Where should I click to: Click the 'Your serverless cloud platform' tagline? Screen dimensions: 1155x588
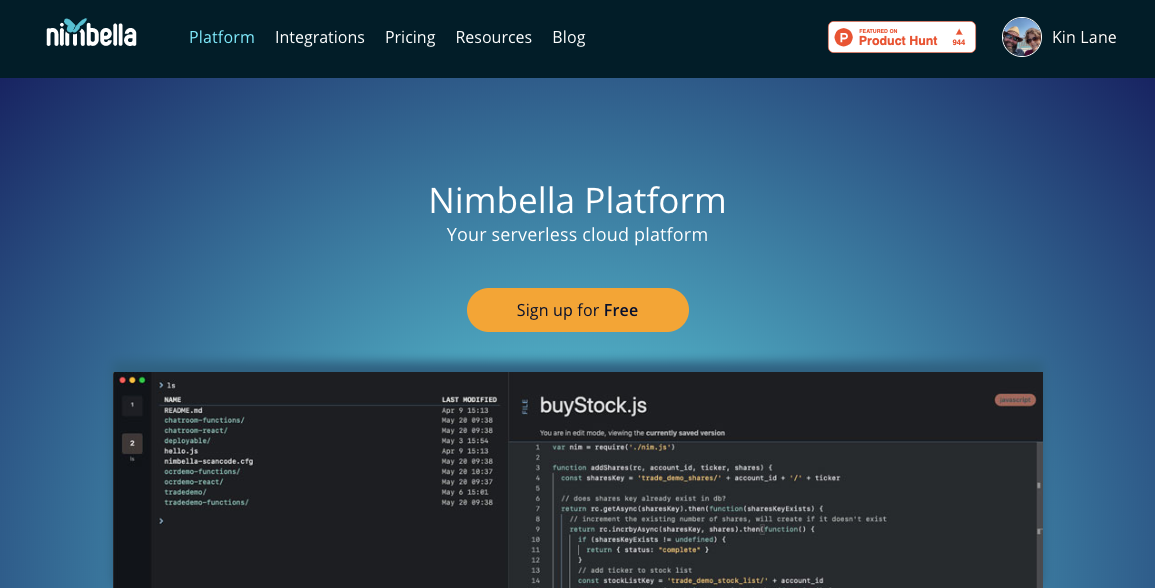coord(578,235)
